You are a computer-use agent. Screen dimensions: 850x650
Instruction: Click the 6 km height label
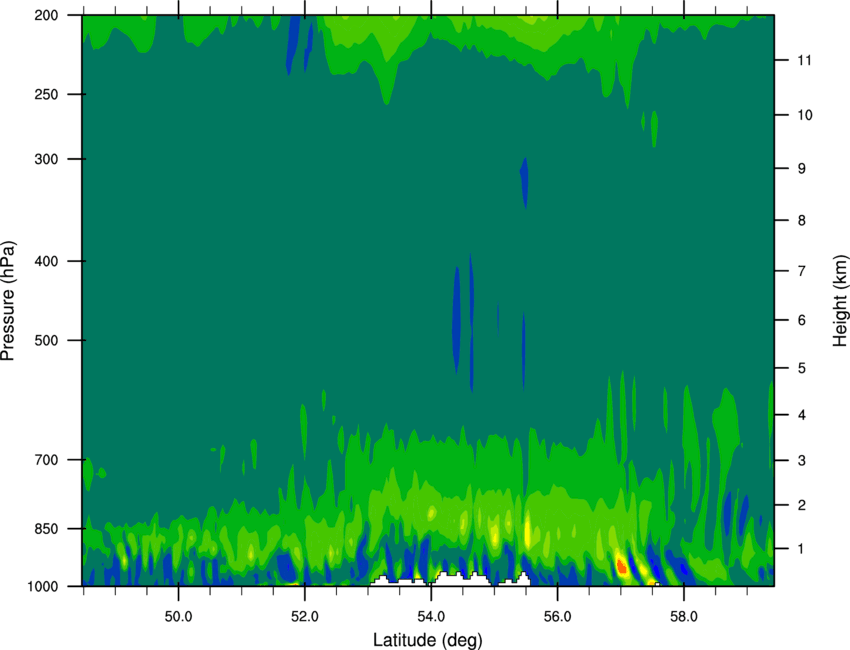point(802,320)
